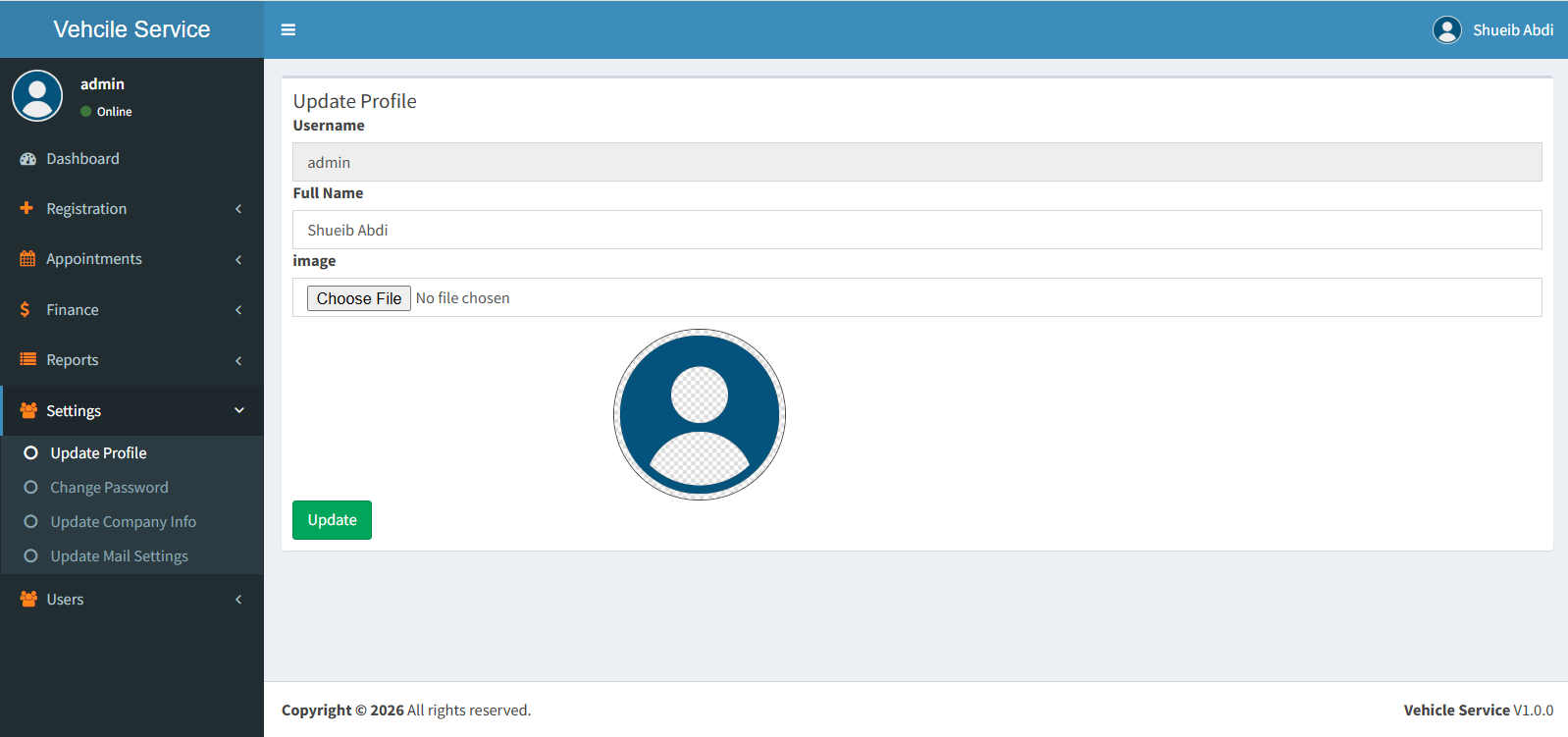Open the Users menu
The height and width of the screenshot is (737, 1568).
[x=131, y=600]
